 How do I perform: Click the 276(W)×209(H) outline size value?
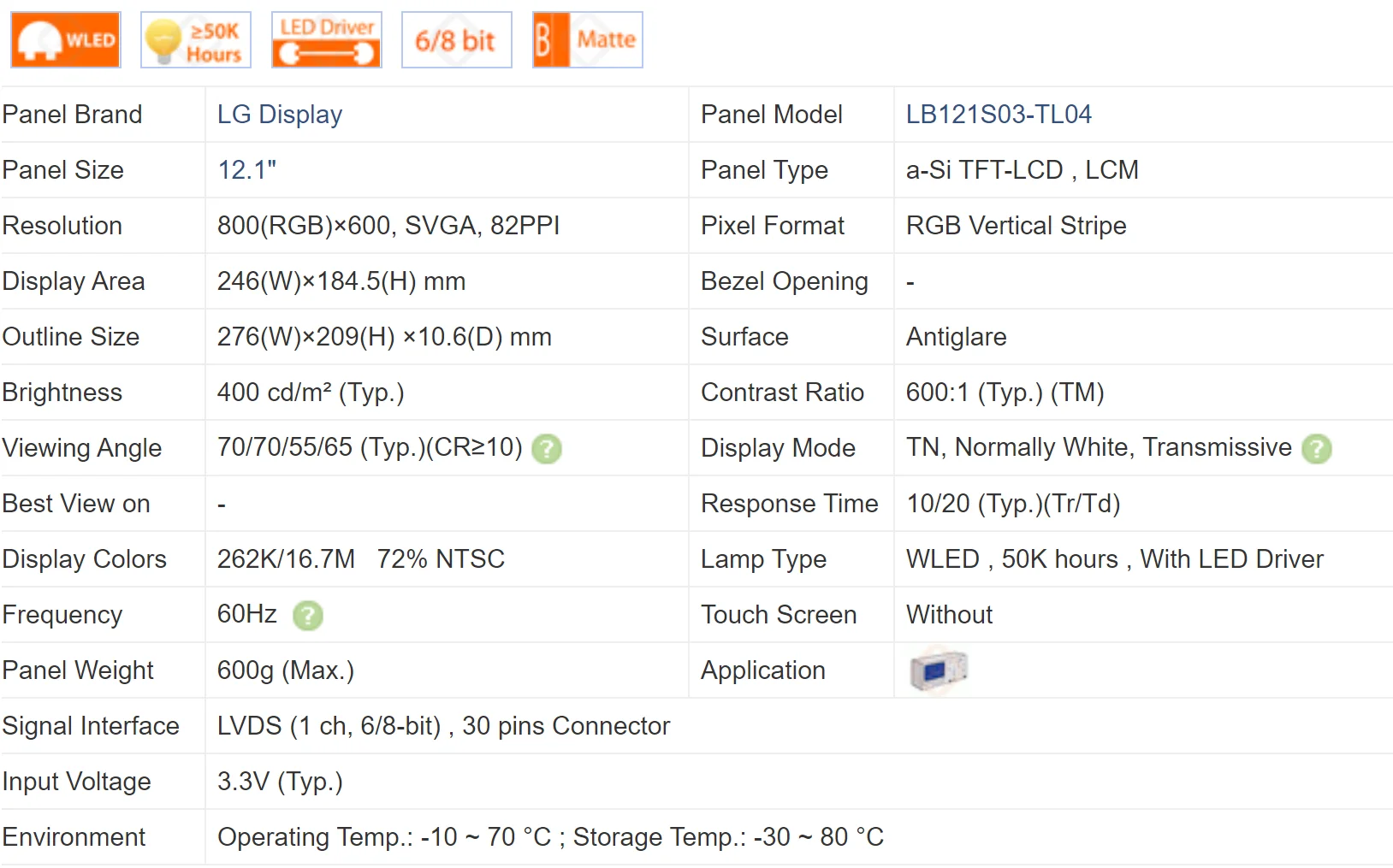pos(384,337)
